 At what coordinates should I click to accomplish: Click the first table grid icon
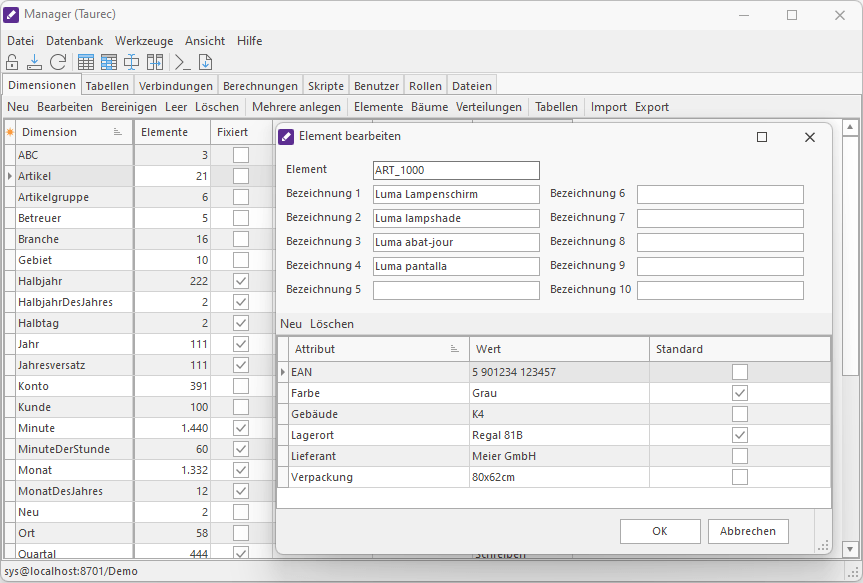click(x=86, y=62)
